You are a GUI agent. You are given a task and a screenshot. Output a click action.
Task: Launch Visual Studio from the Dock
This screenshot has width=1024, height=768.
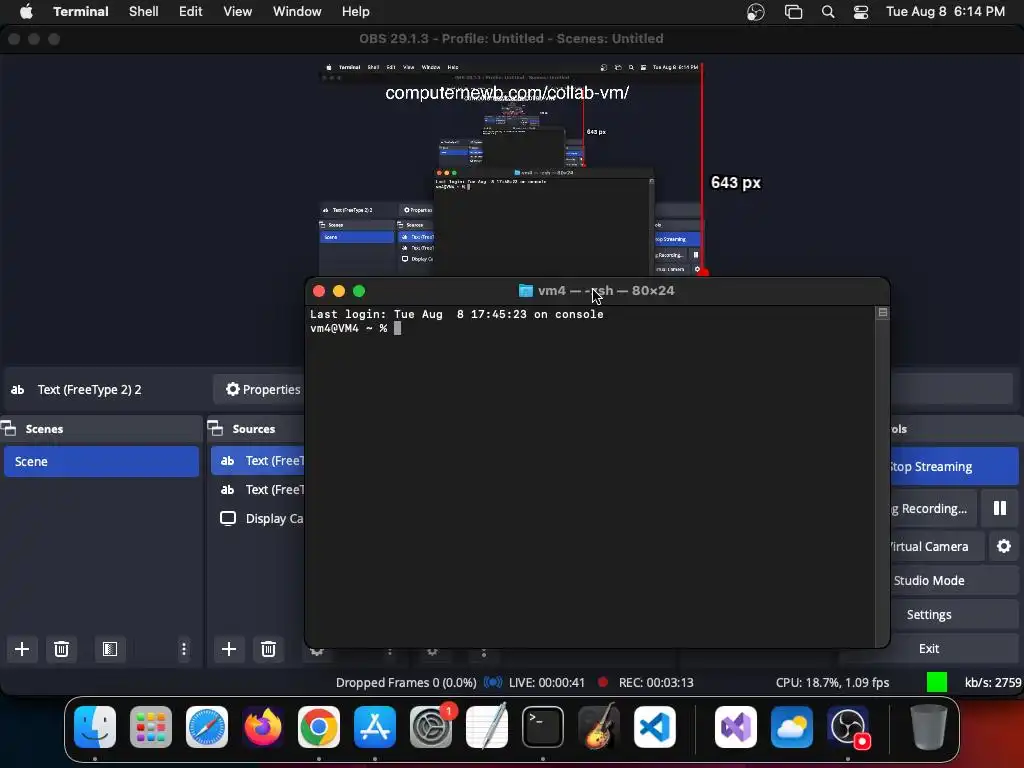coord(736,727)
